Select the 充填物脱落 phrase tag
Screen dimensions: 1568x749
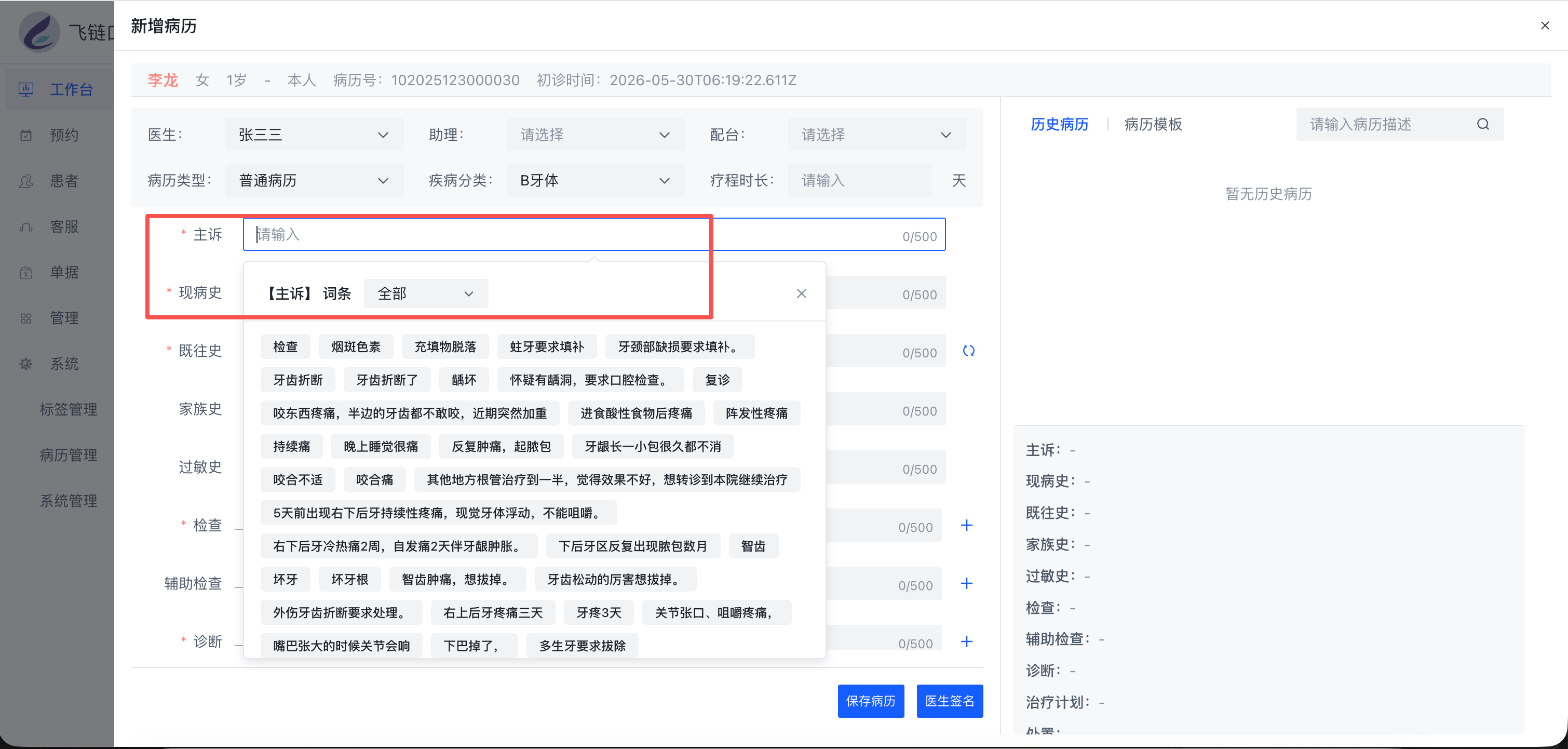(445, 346)
